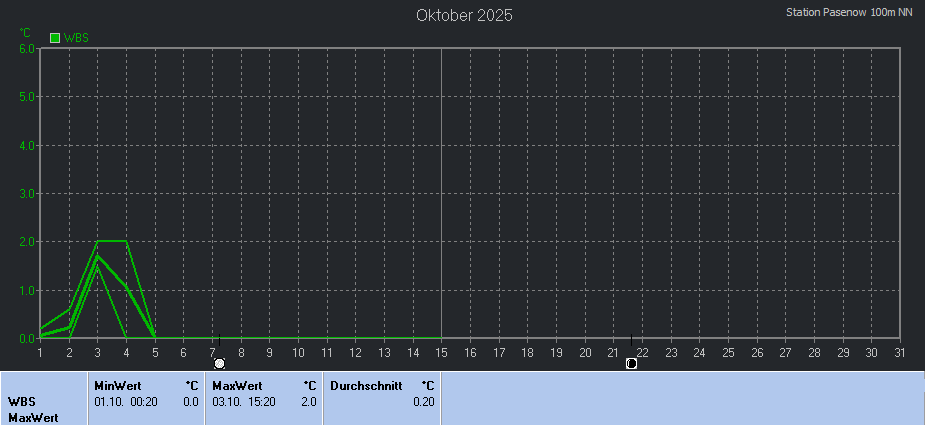Click the Station Pasenow 100m NN label
The width and height of the screenshot is (925, 425).
[849, 12]
